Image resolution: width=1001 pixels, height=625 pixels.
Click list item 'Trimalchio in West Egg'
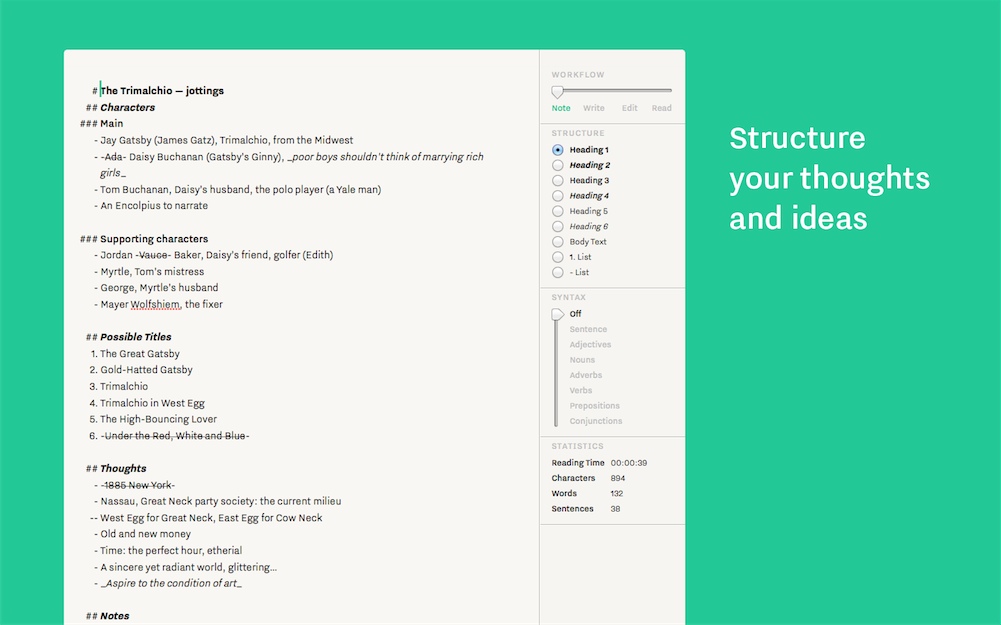coord(152,403)
